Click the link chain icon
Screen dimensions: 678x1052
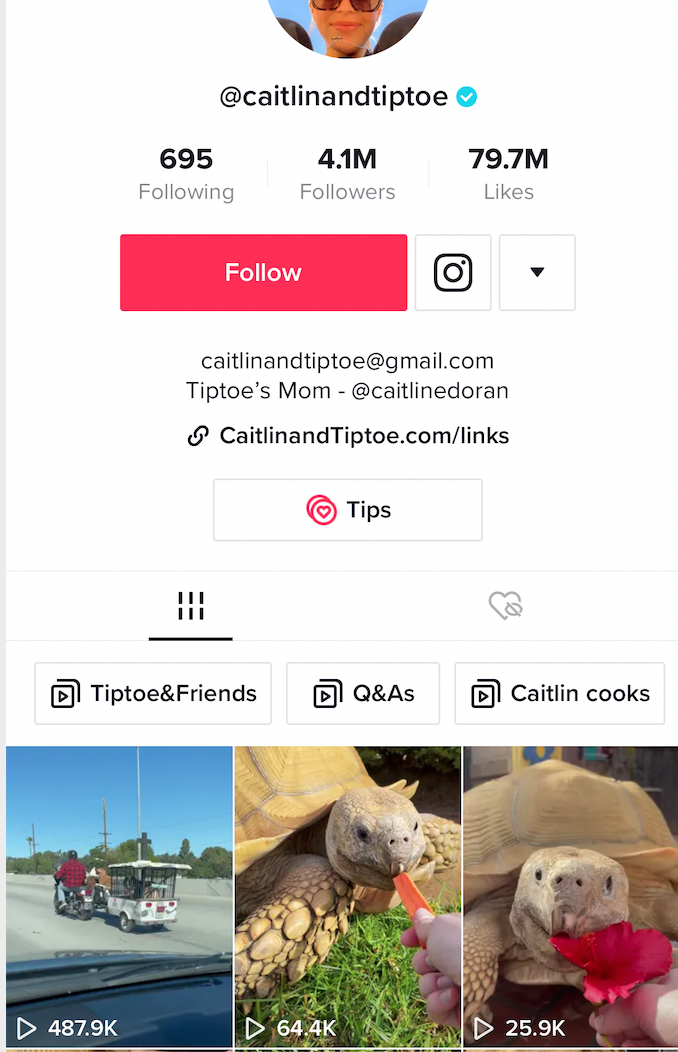198,436
